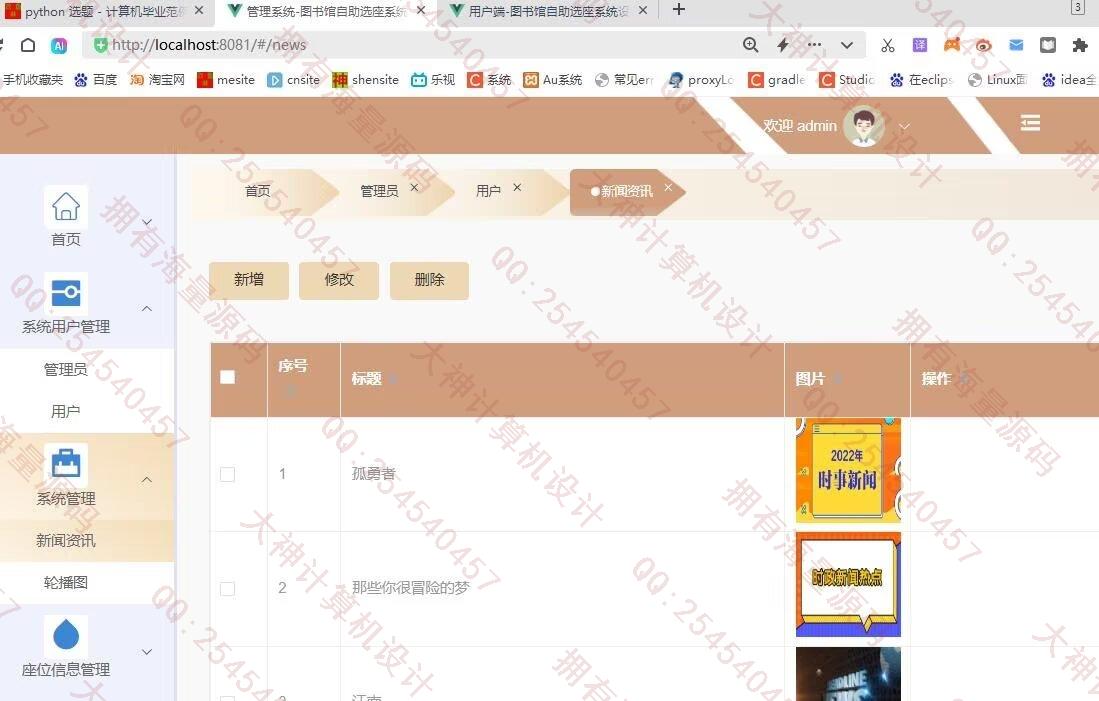
Task: Click the mail extension icon
Action: pyautogui.click(x=1016, y=45)
